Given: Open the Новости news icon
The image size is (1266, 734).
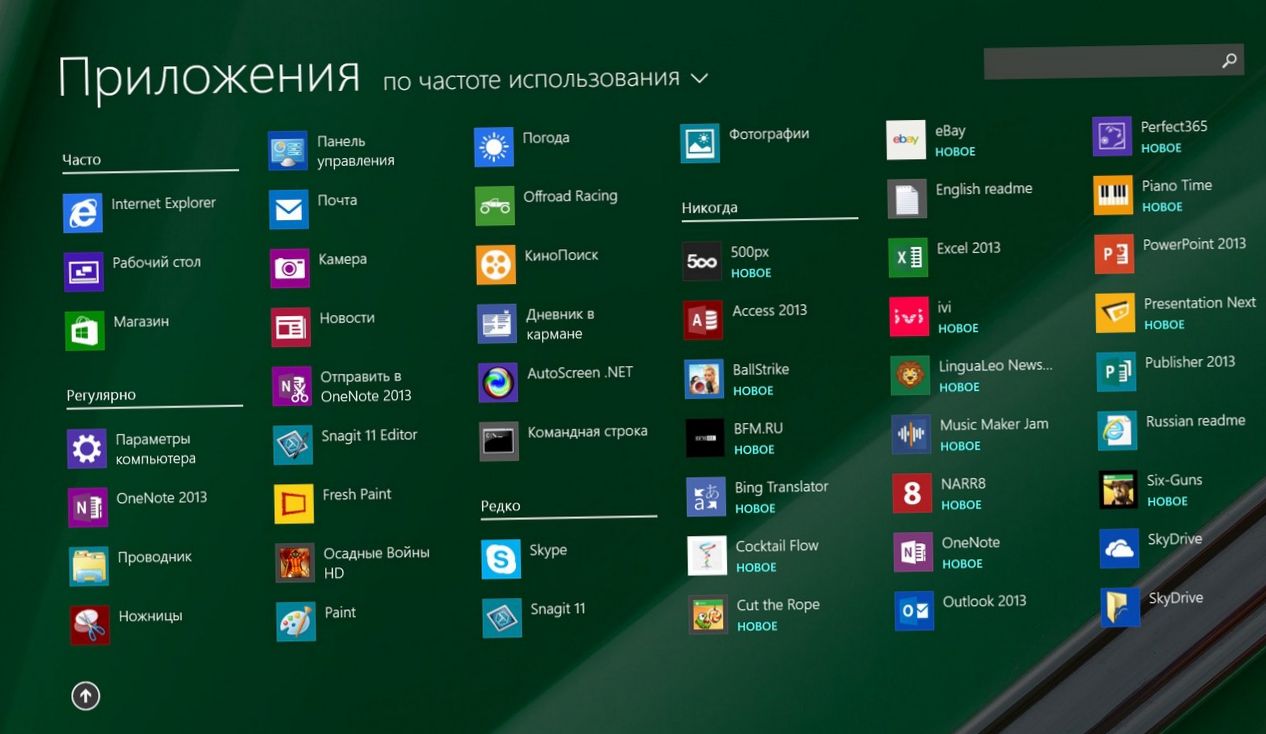Looking at the screenshot, I should click(291, 328).
